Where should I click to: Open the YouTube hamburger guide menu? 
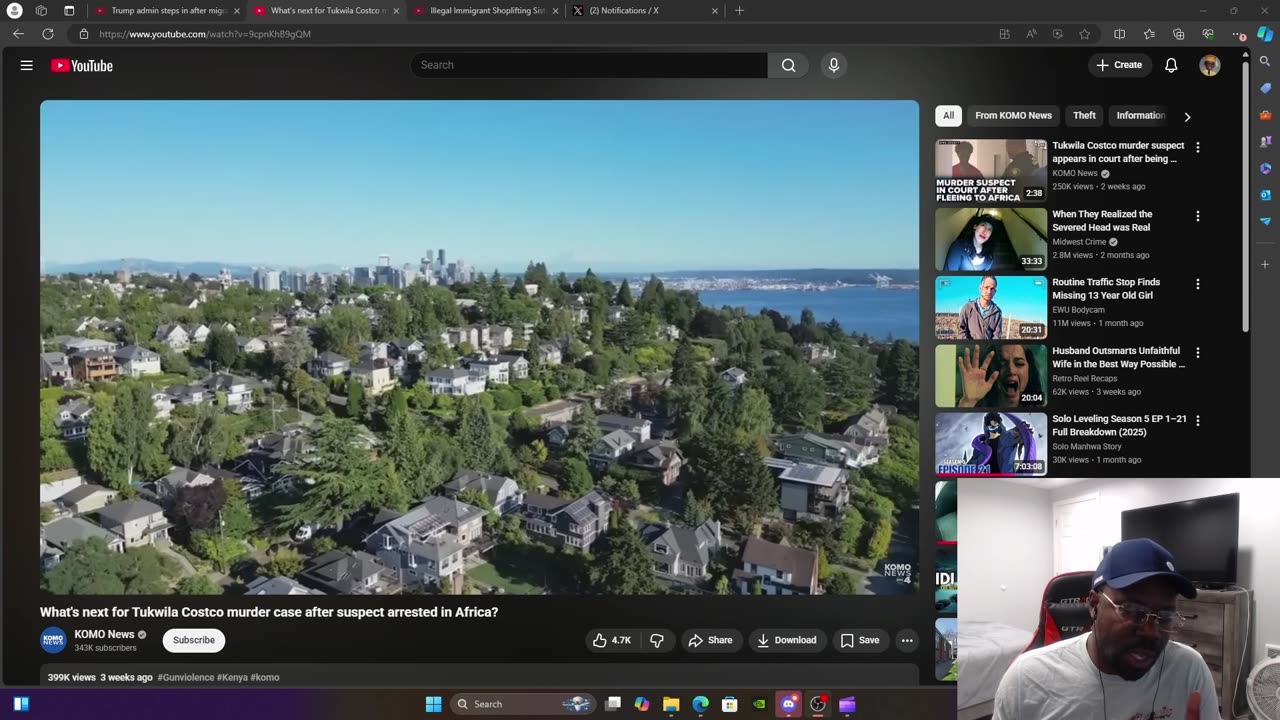[27, 65]
